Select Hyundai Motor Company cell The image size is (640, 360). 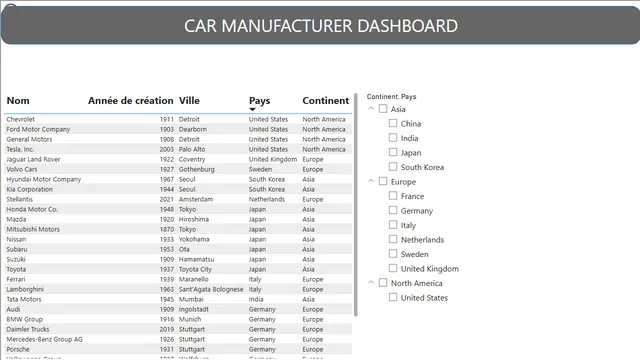44,179
